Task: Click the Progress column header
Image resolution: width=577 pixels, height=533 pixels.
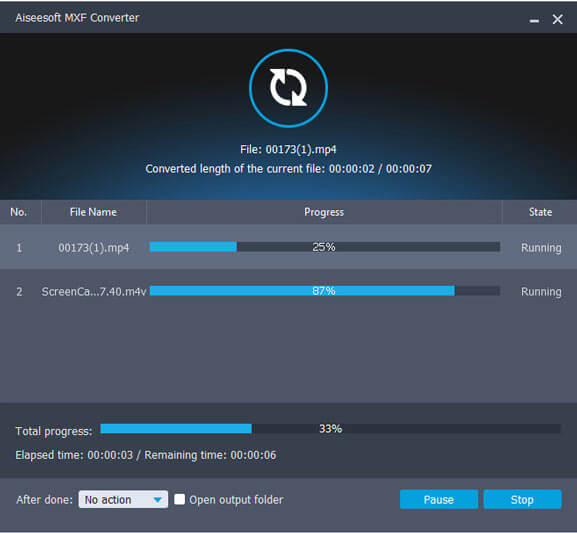Action: [324, 212]
